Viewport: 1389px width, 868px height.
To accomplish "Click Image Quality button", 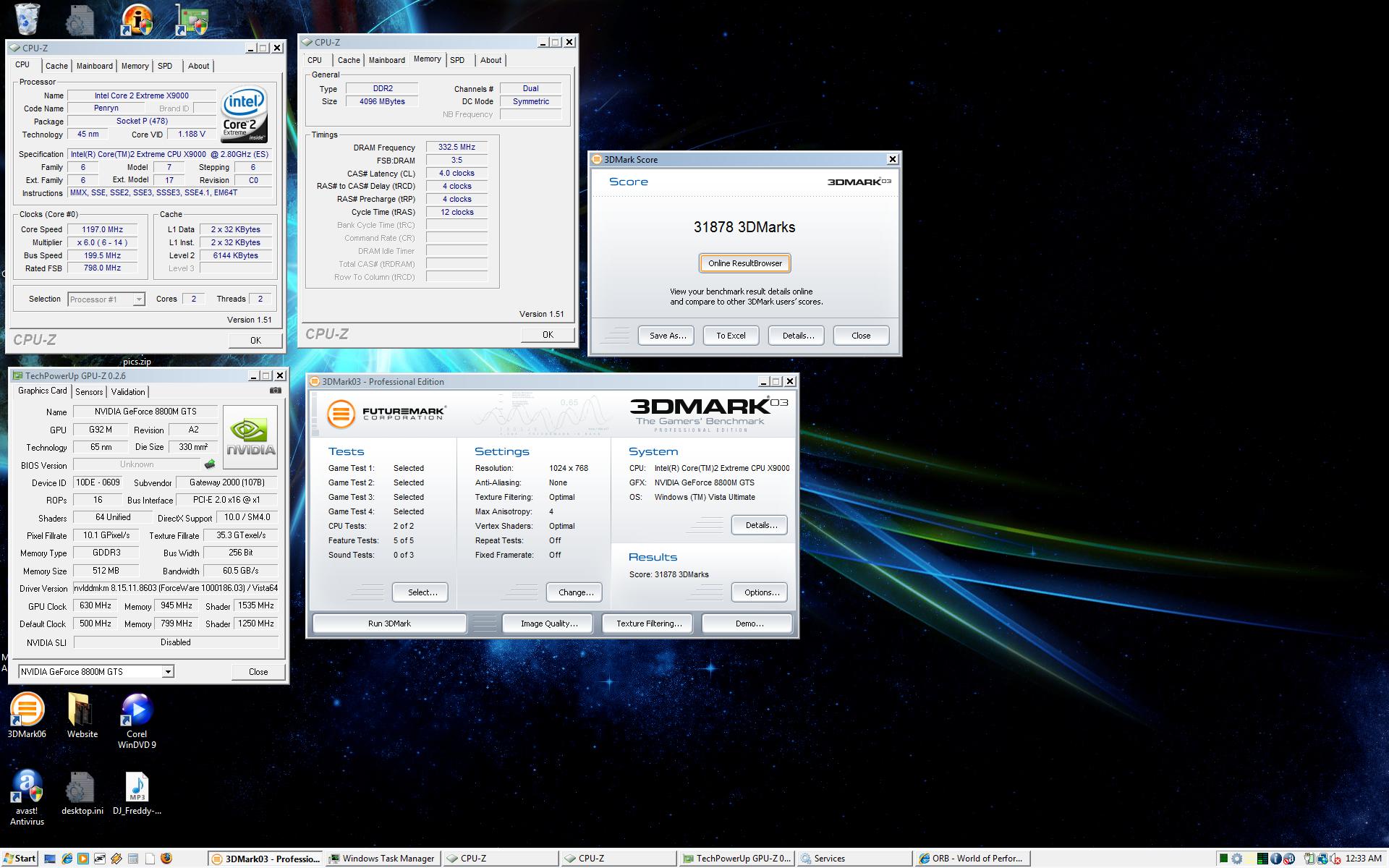I will (548, 624).
